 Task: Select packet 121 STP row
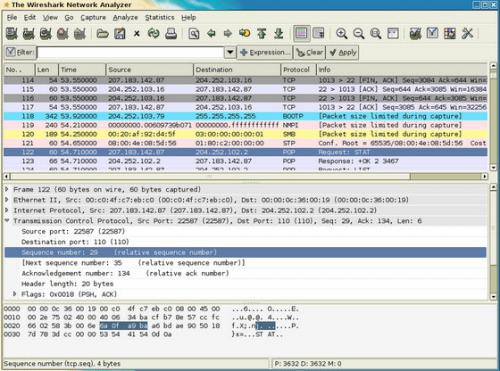tap(246, 143)
